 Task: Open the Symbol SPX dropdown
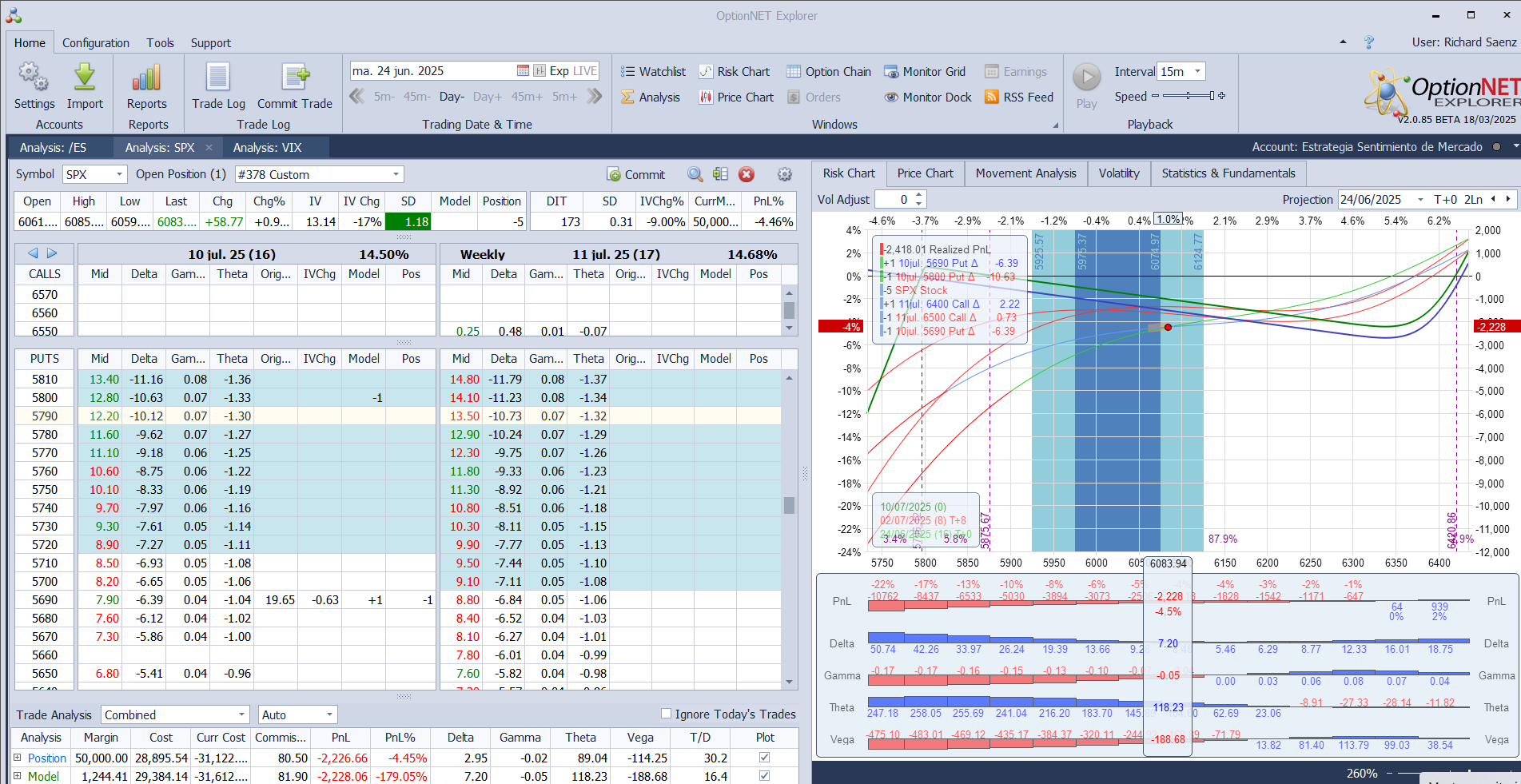point(119,174)
